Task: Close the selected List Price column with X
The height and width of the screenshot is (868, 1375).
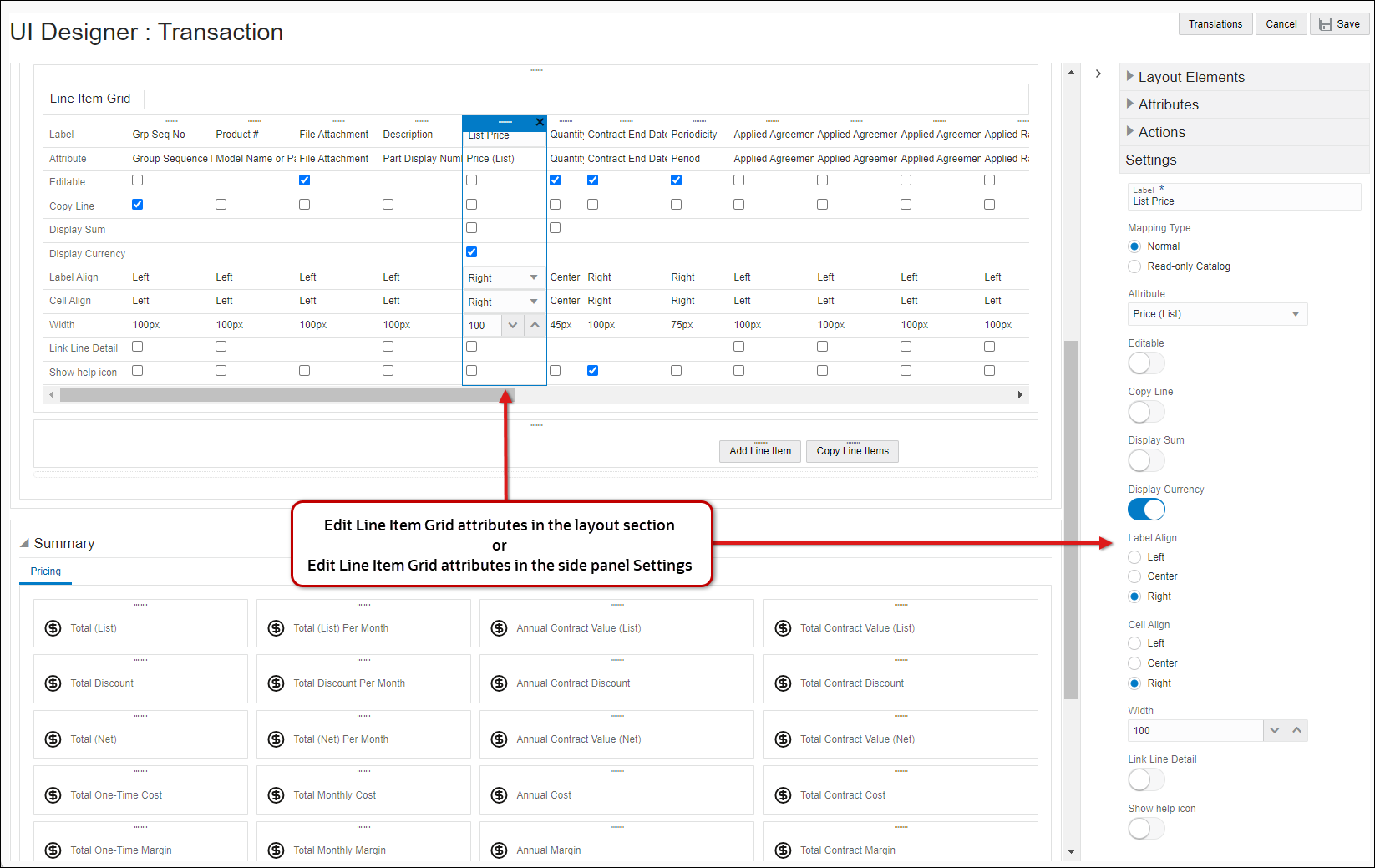Action: tap(540, 122)
